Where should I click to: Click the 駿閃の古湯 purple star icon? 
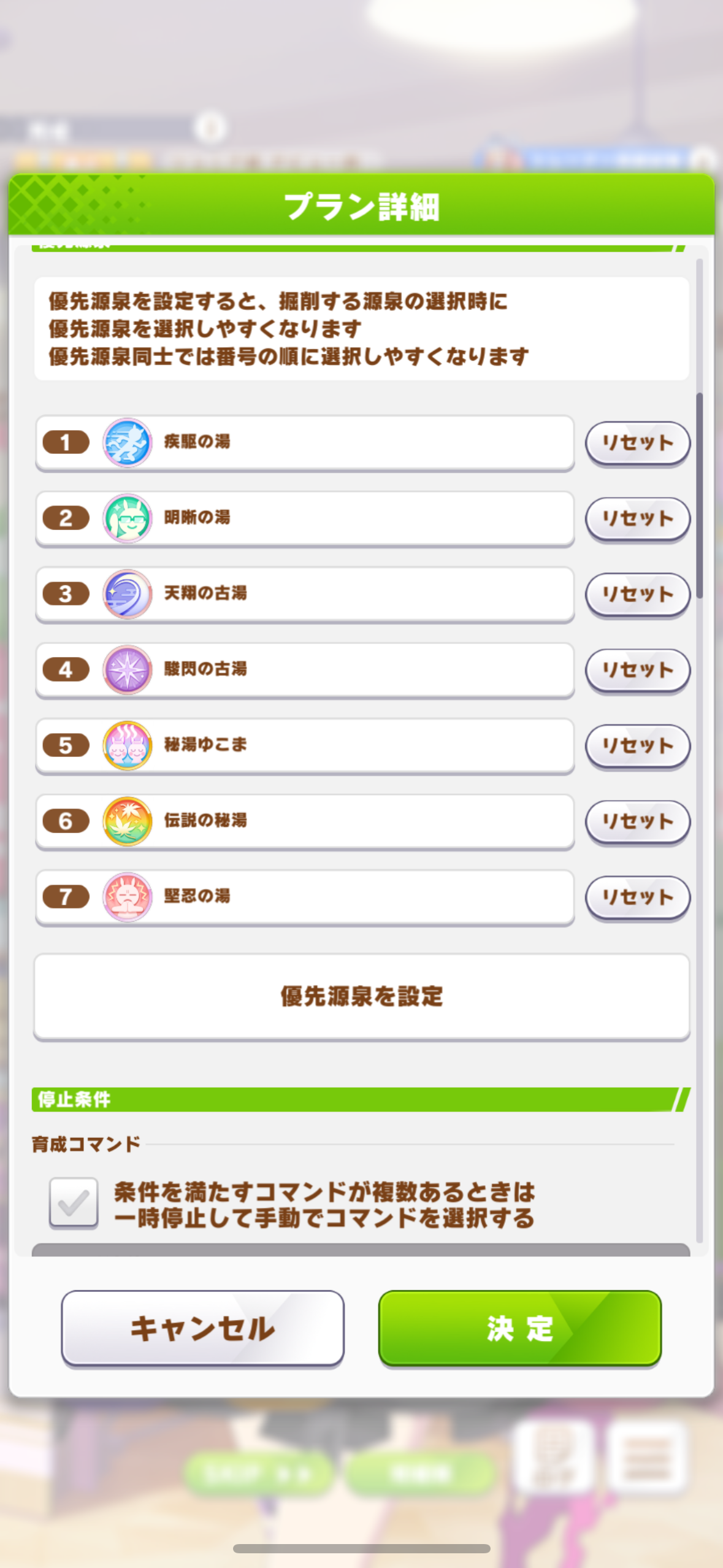point(127,670)
